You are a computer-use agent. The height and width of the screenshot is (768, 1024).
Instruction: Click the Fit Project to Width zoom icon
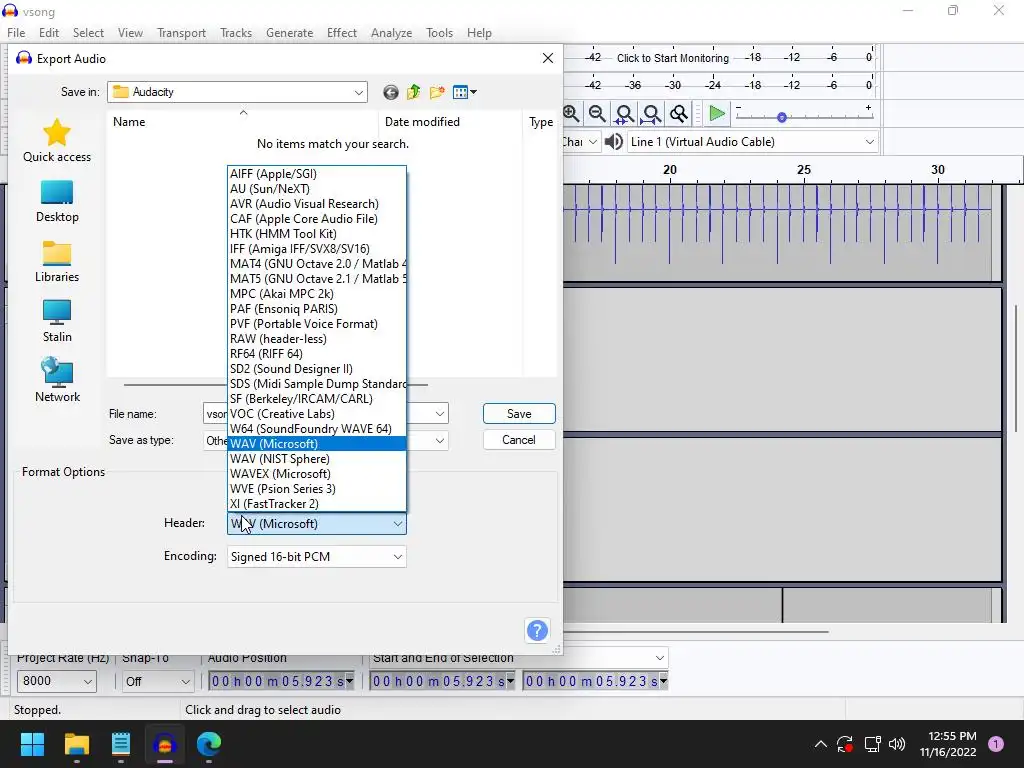tap(651, 114)
